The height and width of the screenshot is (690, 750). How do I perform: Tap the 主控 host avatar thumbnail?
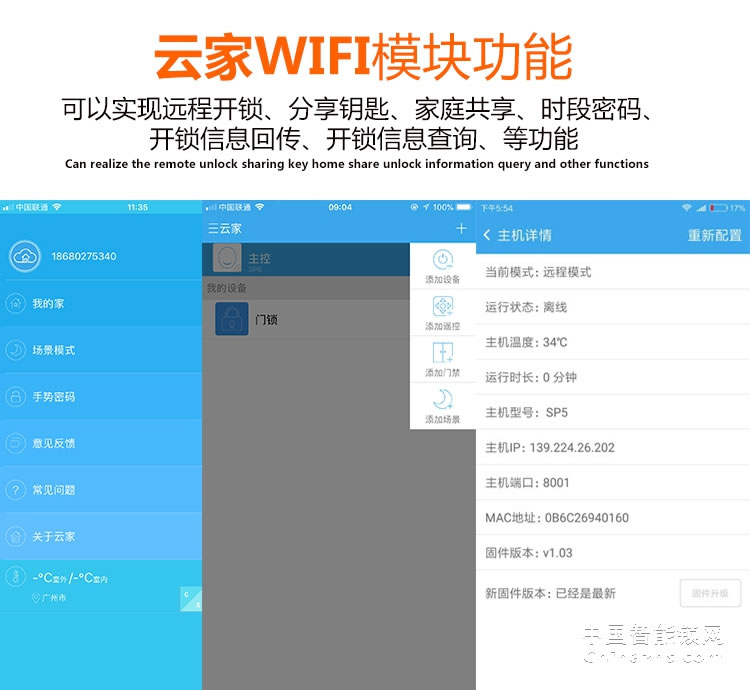(227, 258)
